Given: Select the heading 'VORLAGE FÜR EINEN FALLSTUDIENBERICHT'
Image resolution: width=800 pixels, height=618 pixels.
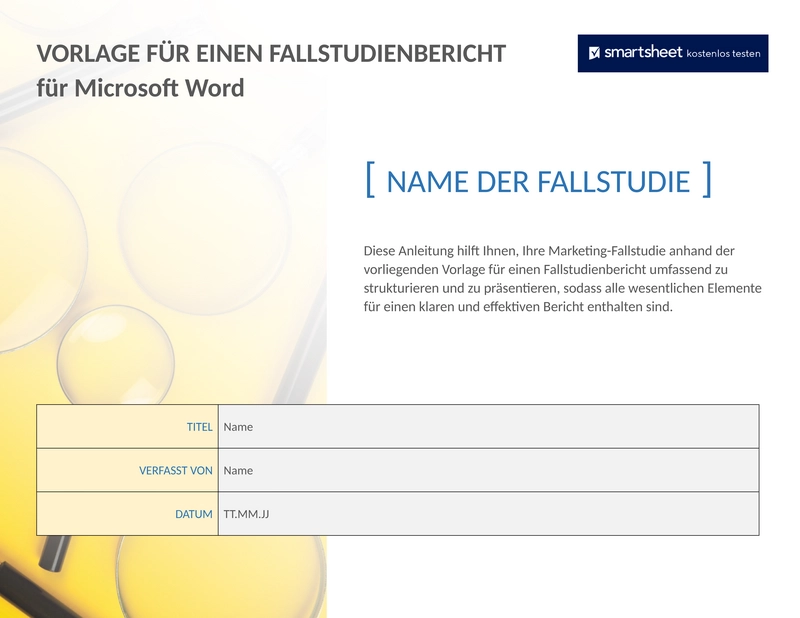Looking at the screenshot, I should pos(271,54).
